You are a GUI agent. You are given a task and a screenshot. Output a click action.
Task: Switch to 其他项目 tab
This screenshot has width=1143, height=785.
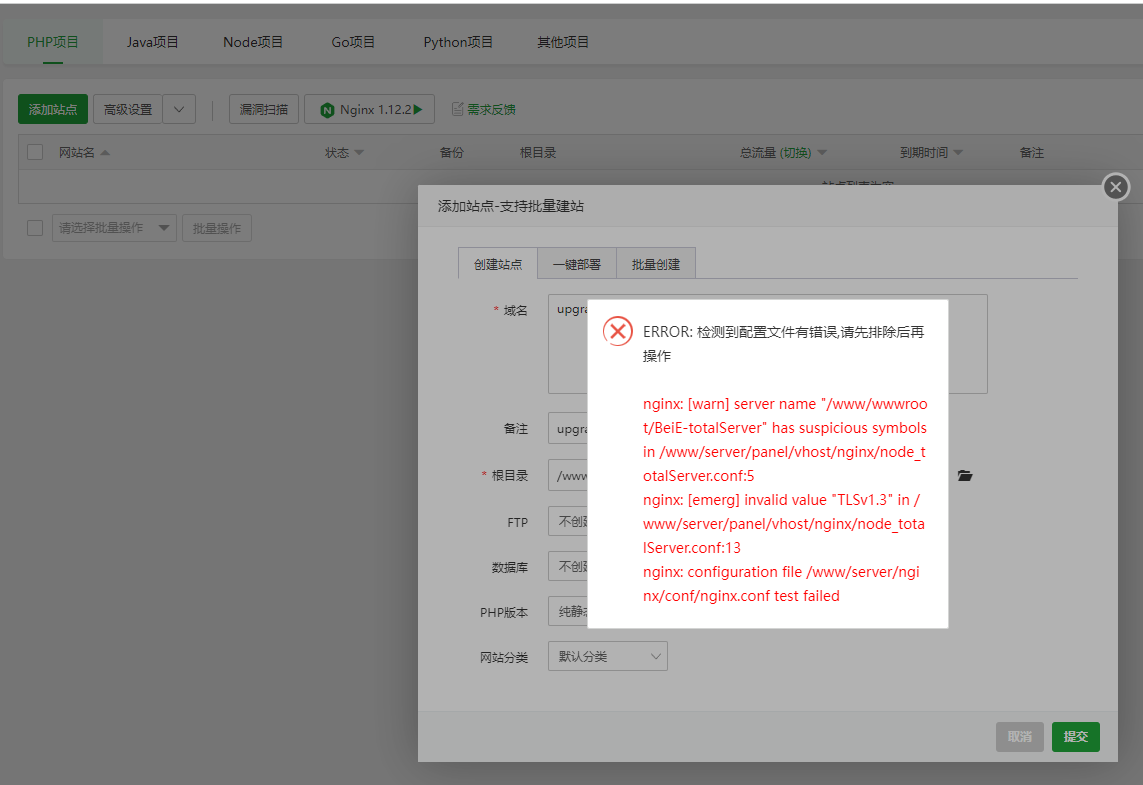click(x=563, y=42)
